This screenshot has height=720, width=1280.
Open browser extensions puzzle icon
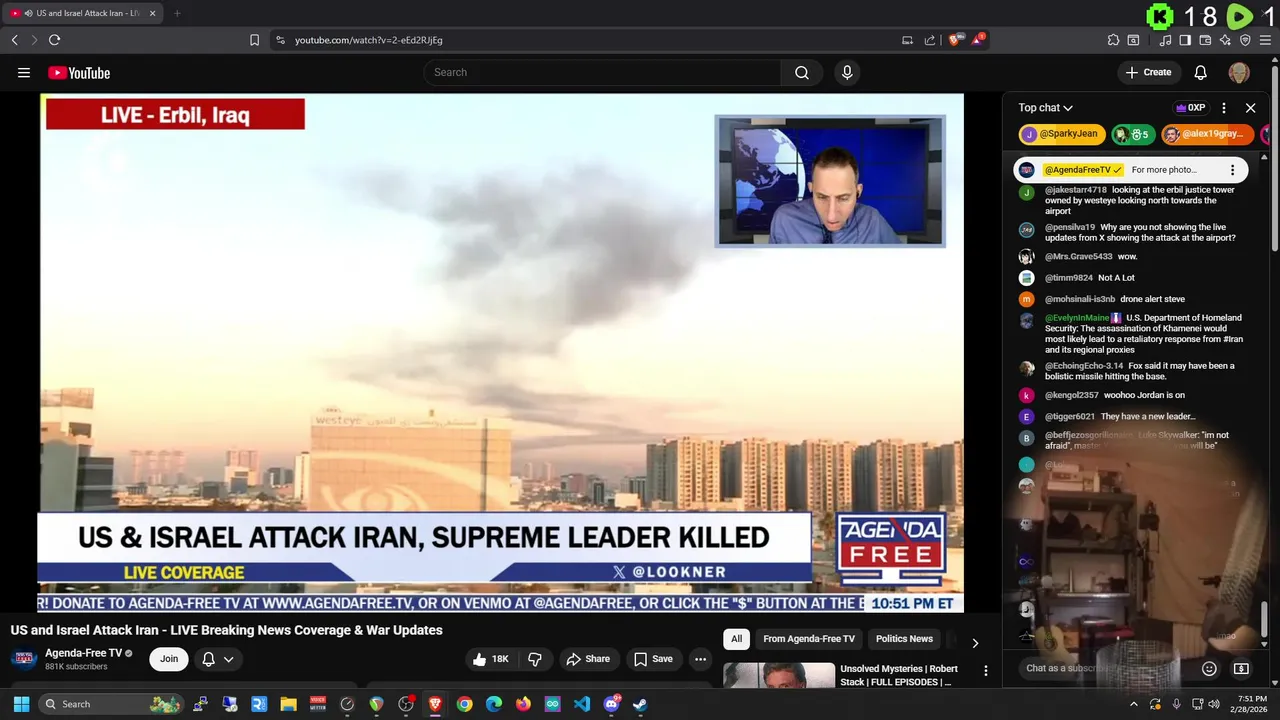[x=1113, y=40]
